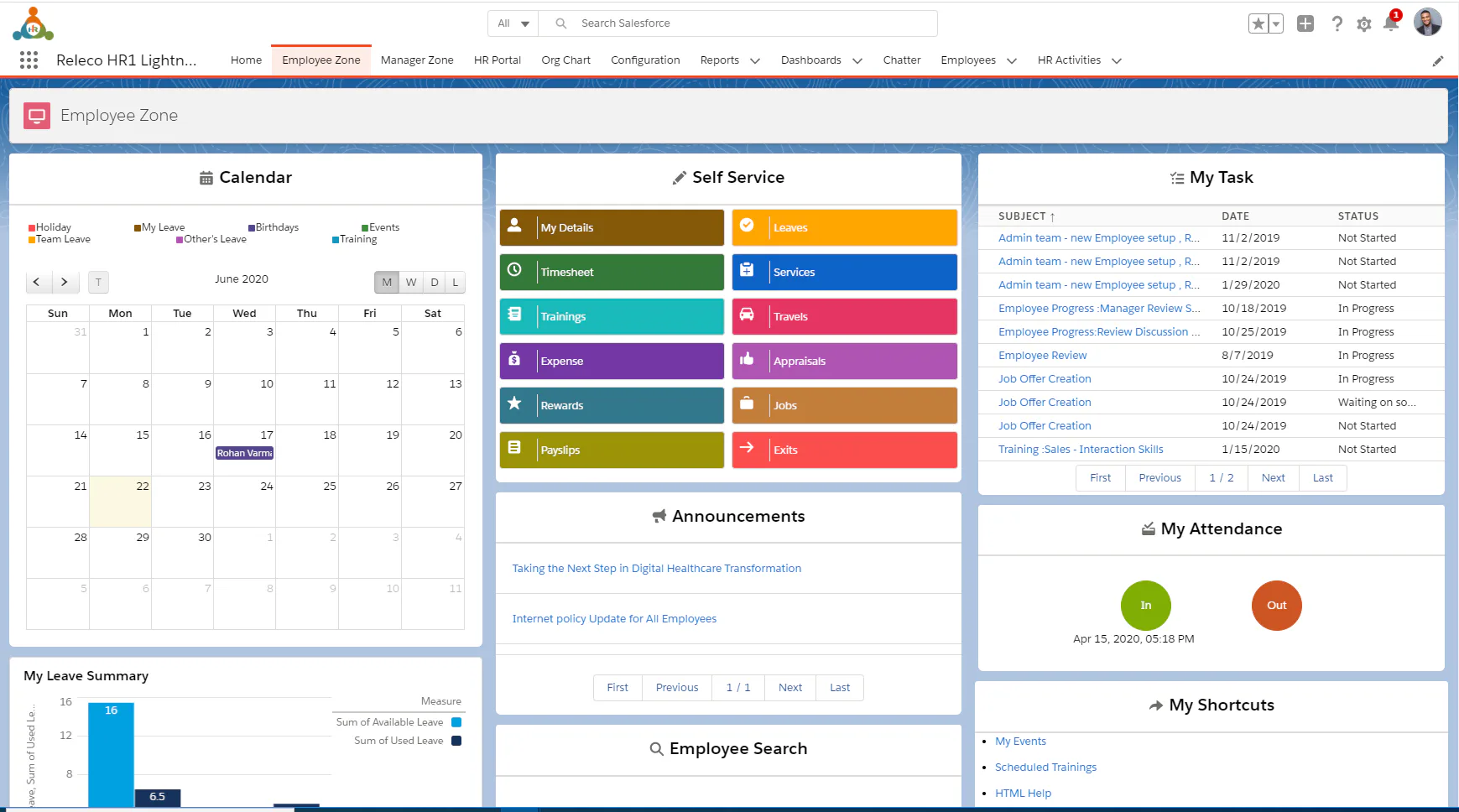The height and width of the screenshot is (812, 1459).
Task: Open the user profile avatar
Action: [1427, 23]
